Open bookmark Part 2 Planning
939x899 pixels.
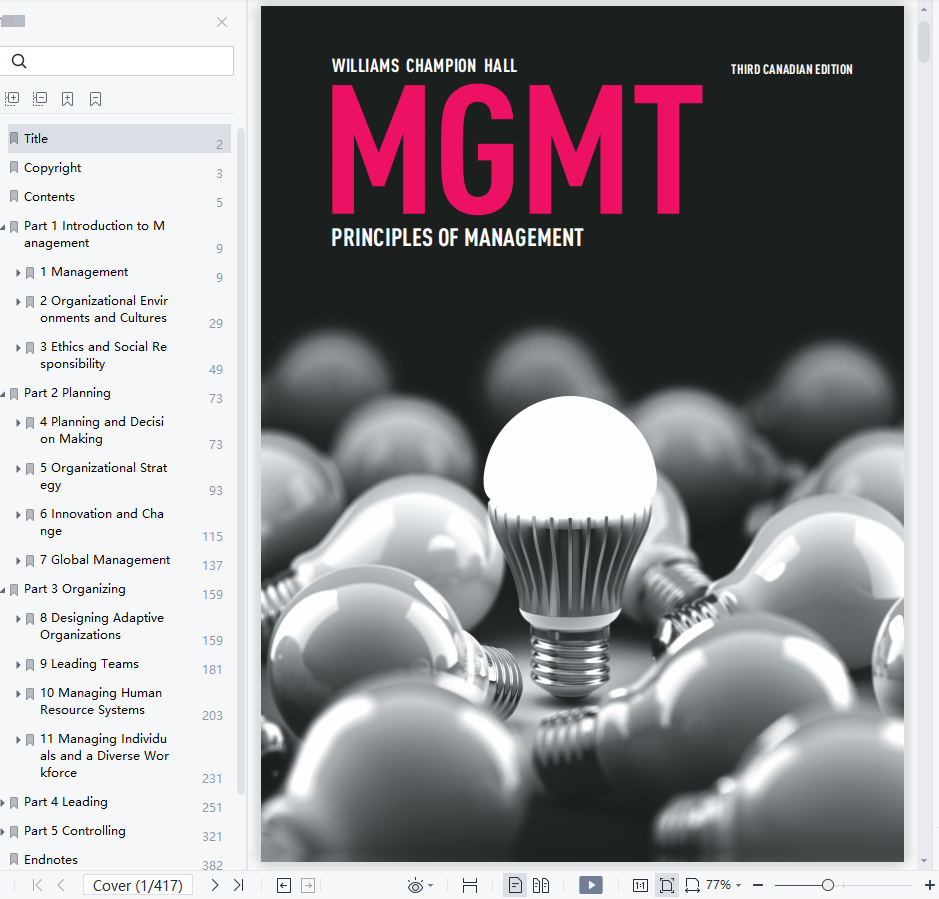click(67, 393)
